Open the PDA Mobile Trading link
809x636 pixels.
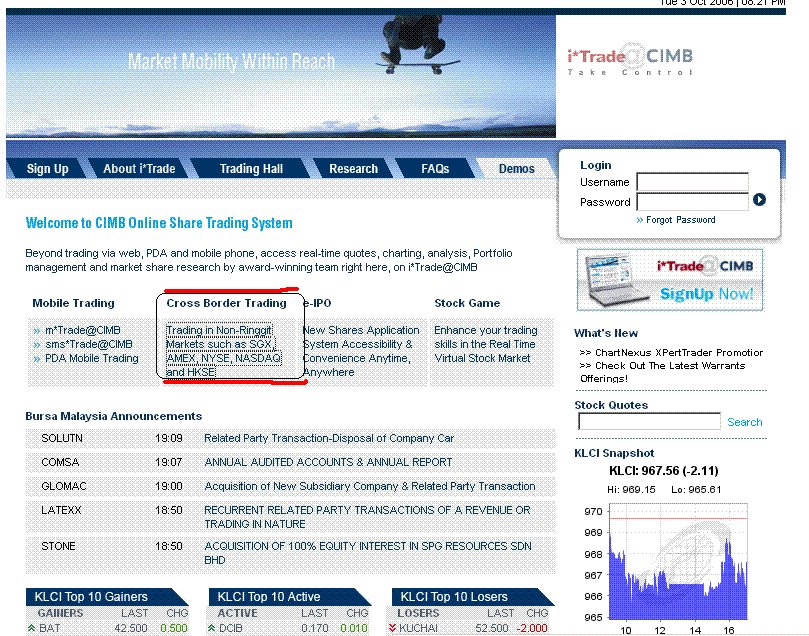92,358
